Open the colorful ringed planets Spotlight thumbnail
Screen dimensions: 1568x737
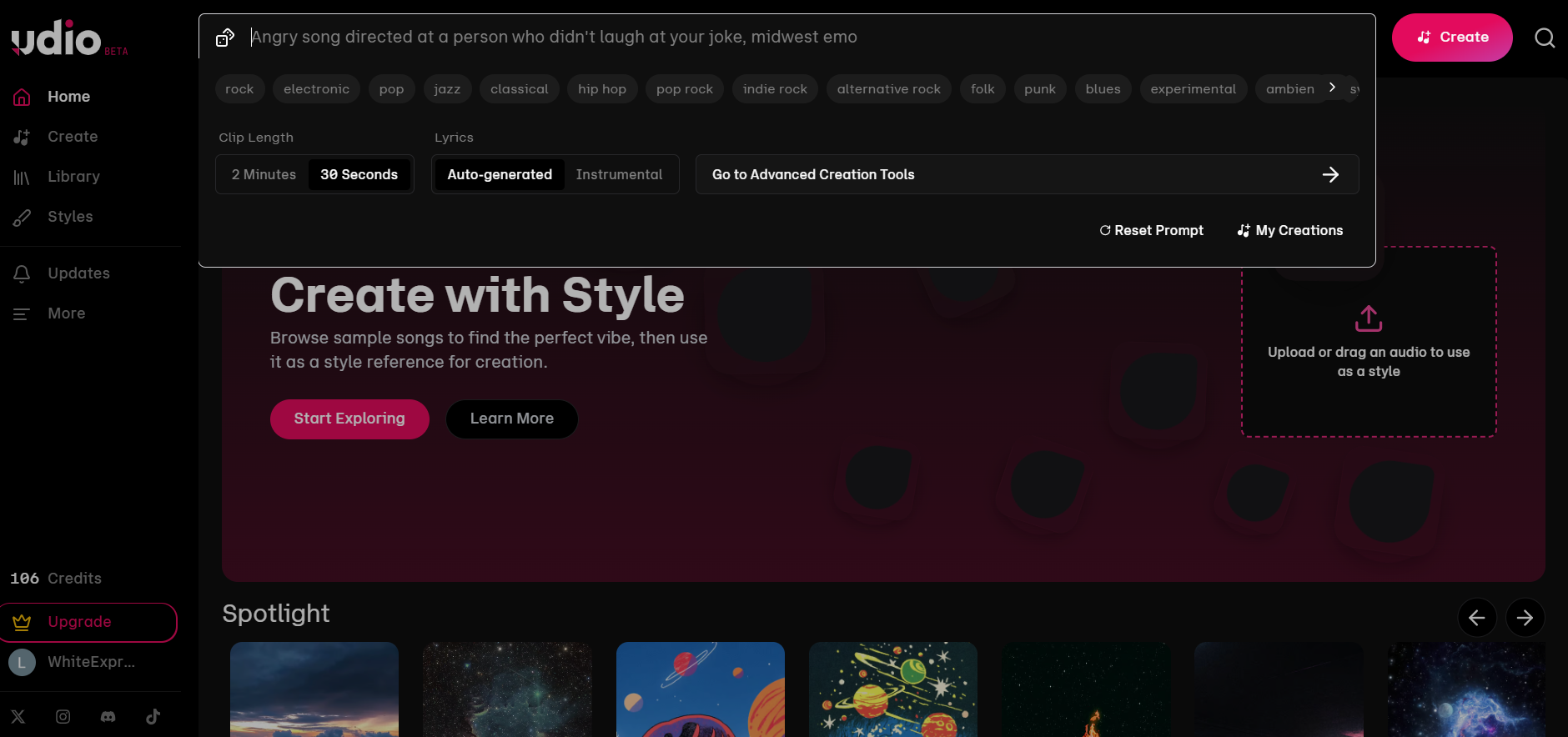(x=893, y=689)
